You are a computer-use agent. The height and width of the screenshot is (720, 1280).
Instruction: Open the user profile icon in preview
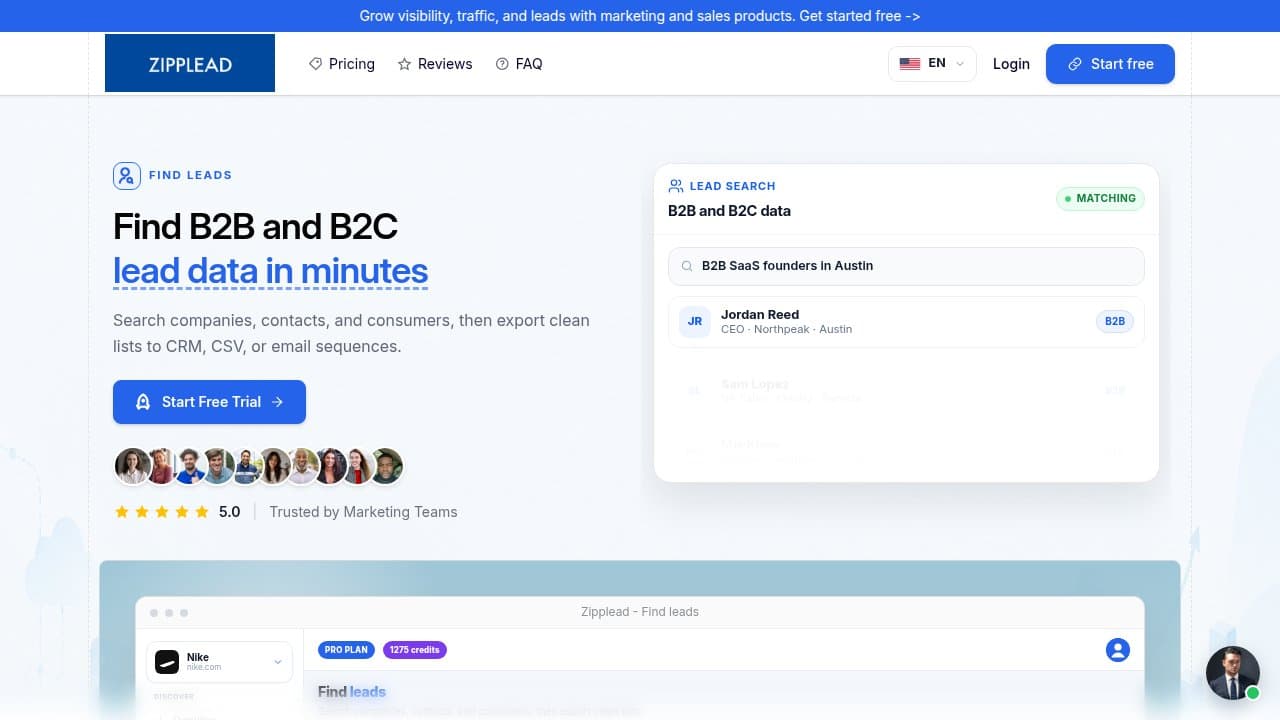pyautogui.click(x=1118, y=650)
